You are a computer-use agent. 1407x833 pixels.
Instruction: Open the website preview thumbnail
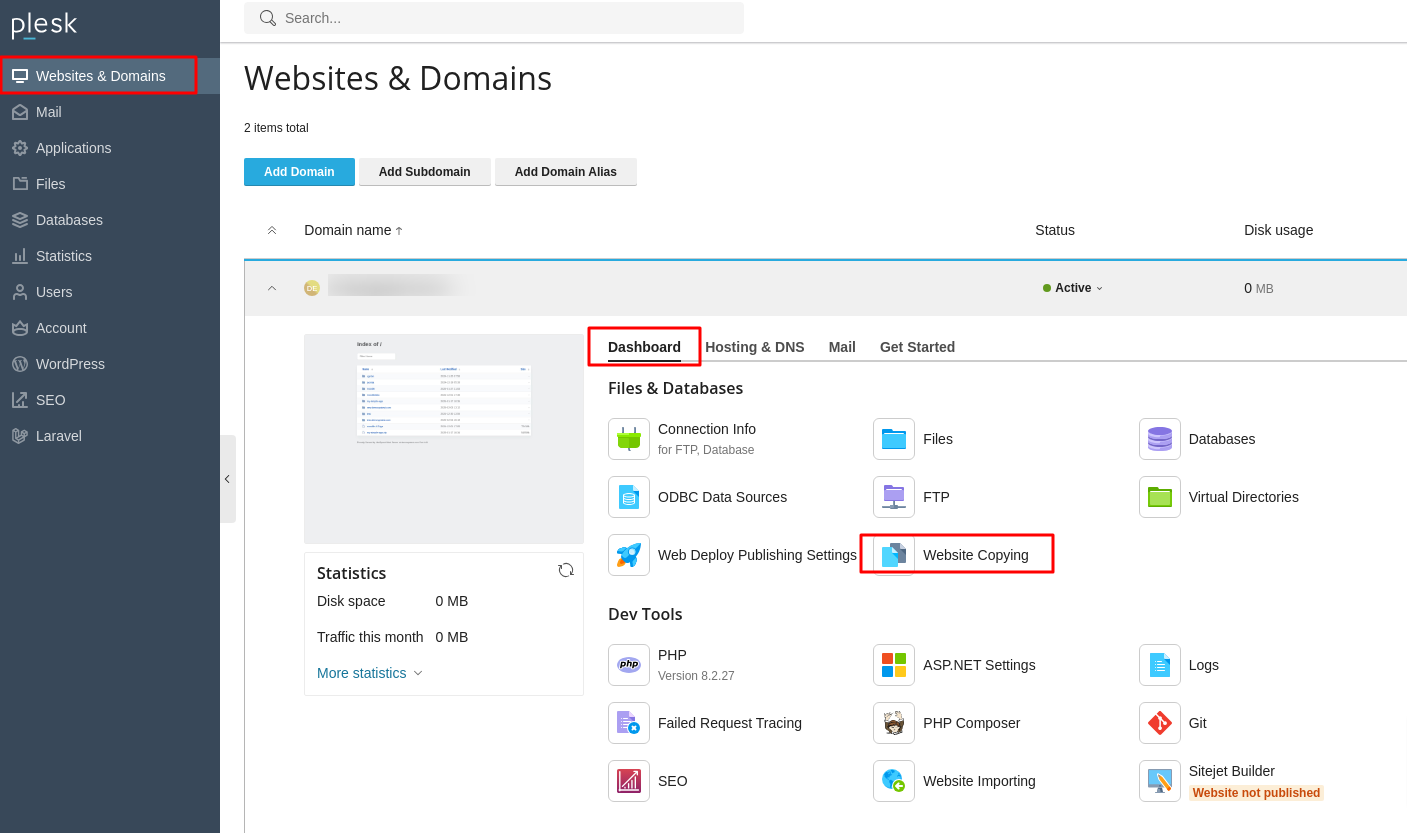[444, 439]
